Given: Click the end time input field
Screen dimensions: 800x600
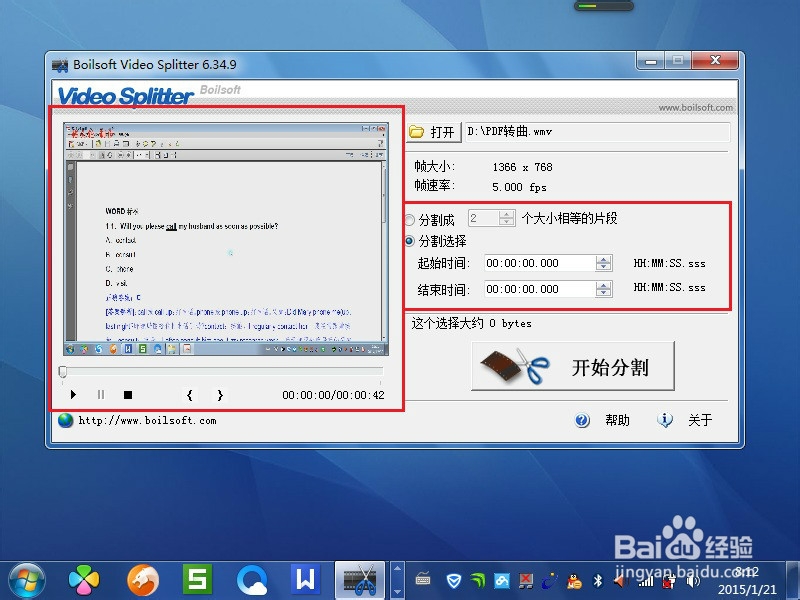Looking at the screenshot, I should point(540,289).
